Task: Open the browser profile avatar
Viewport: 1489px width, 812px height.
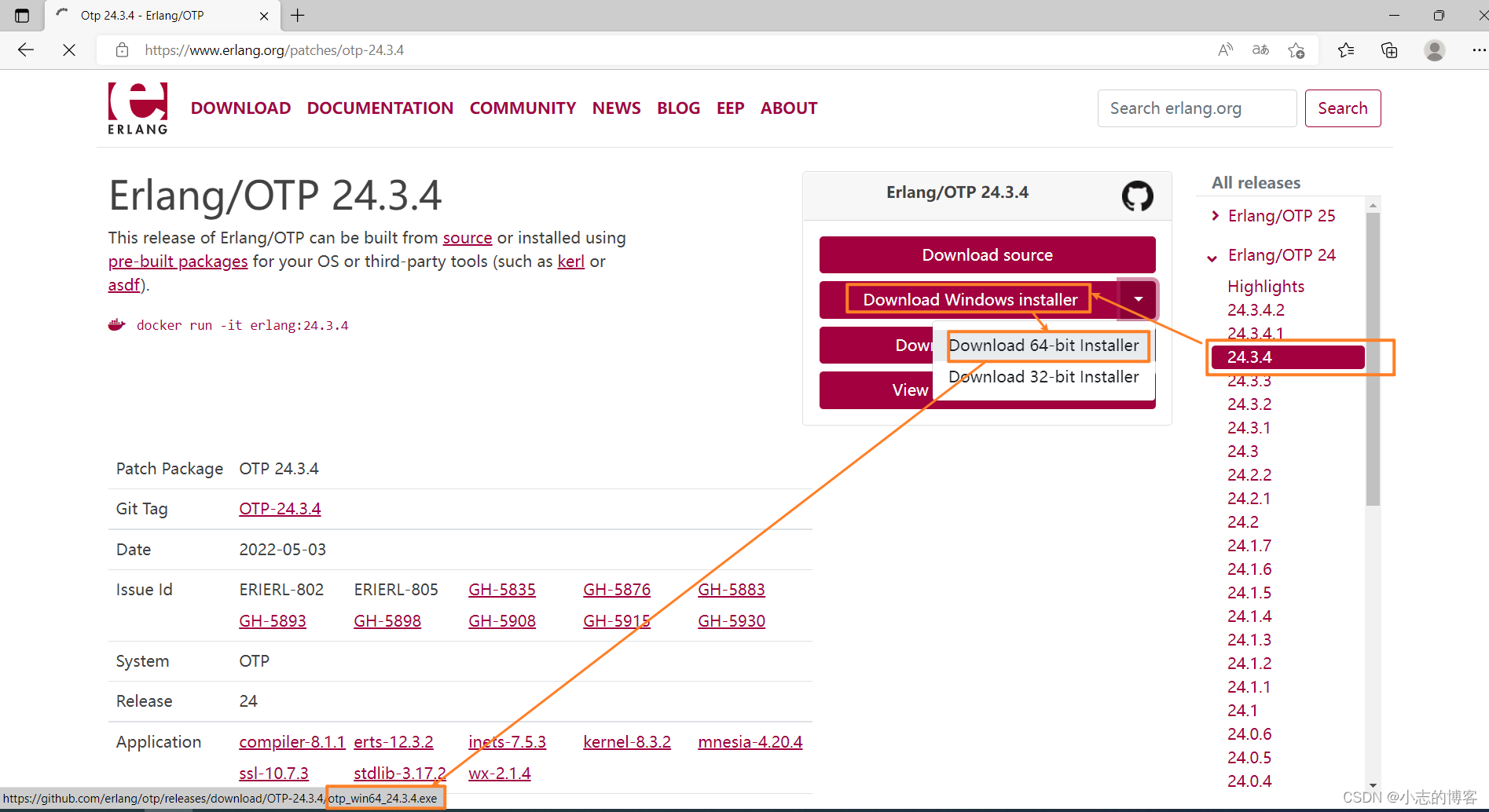Action: (1435, 50)
